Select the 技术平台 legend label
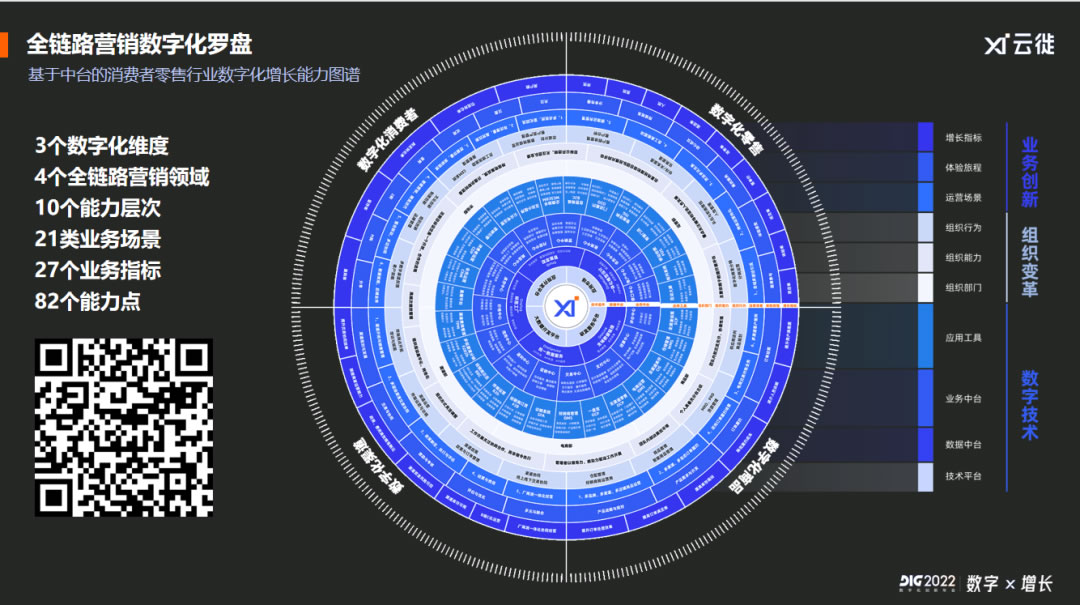Screen dimensions: 1080x605 [963, 476]
